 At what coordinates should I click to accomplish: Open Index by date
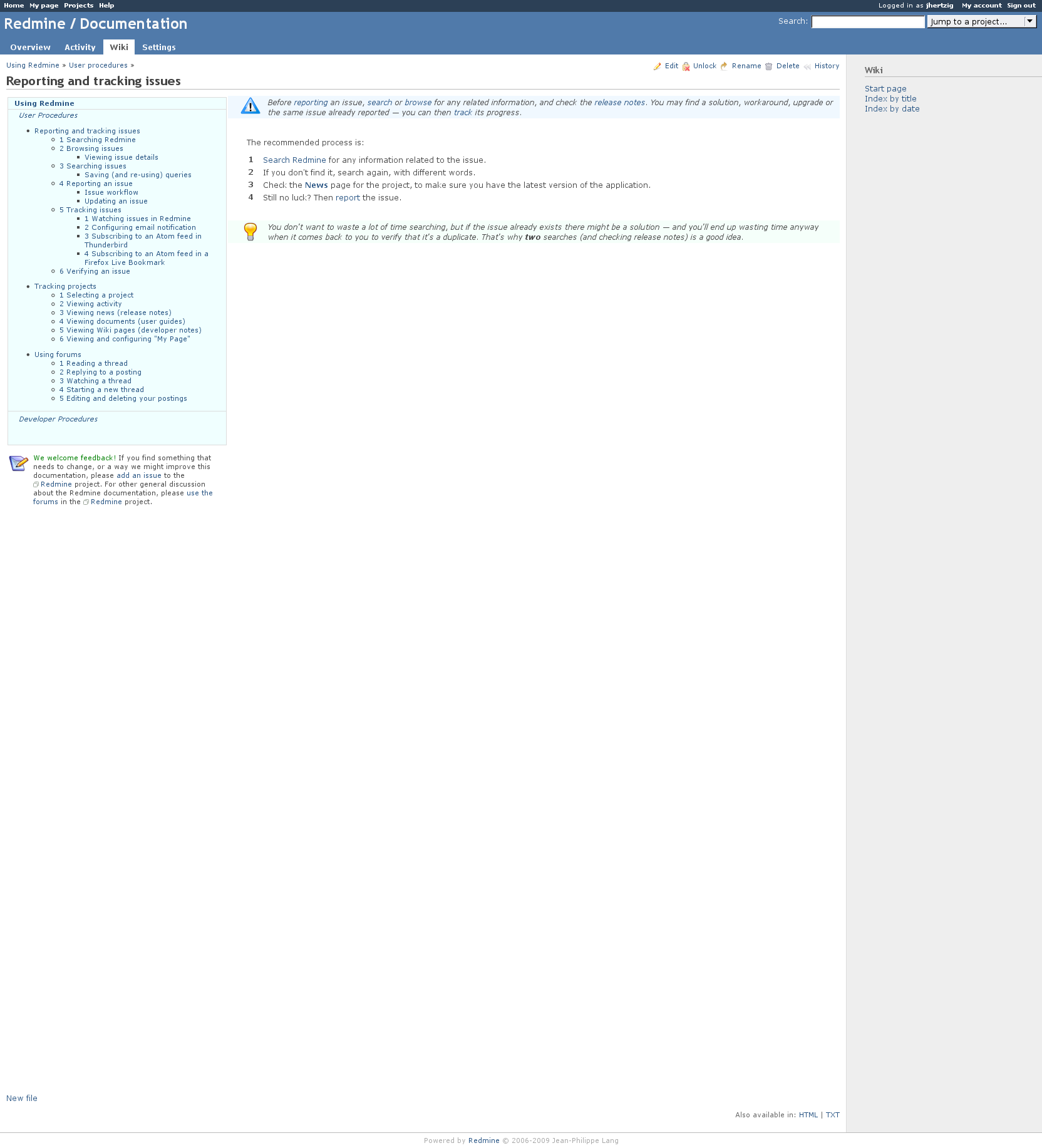click(892, 109)
